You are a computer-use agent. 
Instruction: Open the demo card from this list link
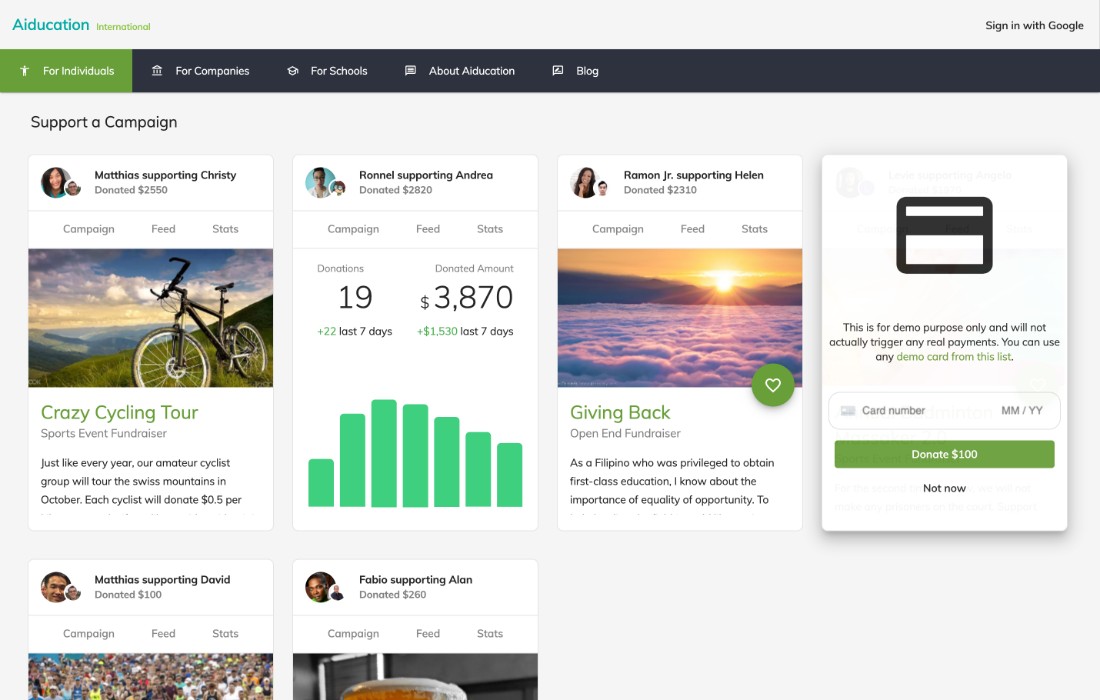pyautogui.click(x=954, y=356)
